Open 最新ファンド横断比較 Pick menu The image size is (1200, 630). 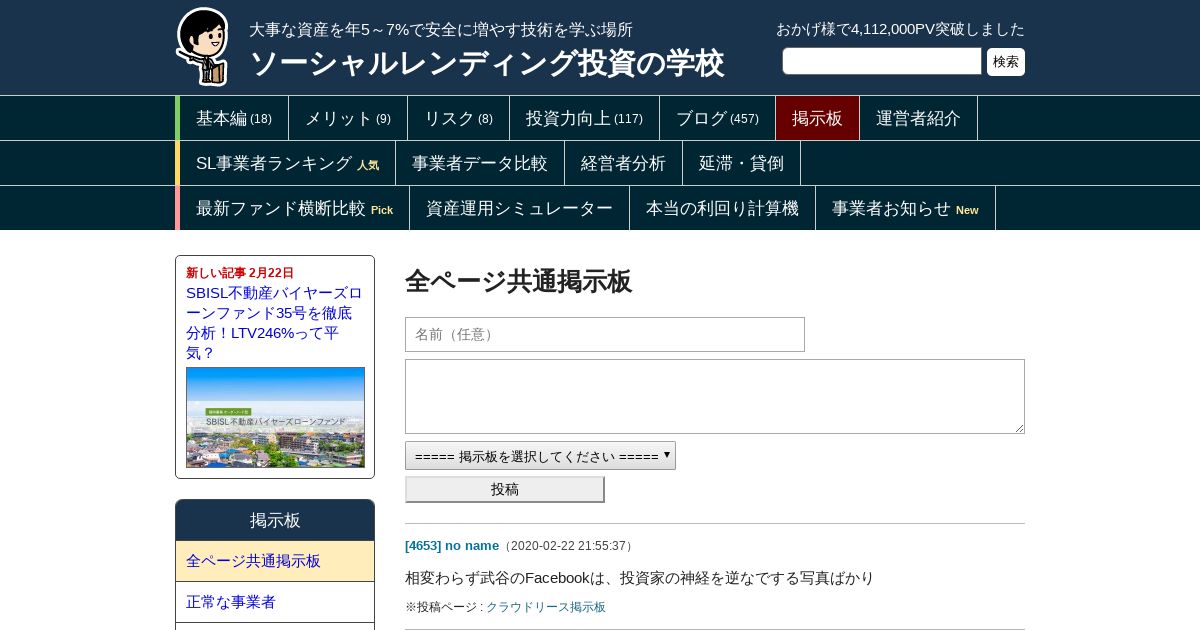(x=294, y=208)
